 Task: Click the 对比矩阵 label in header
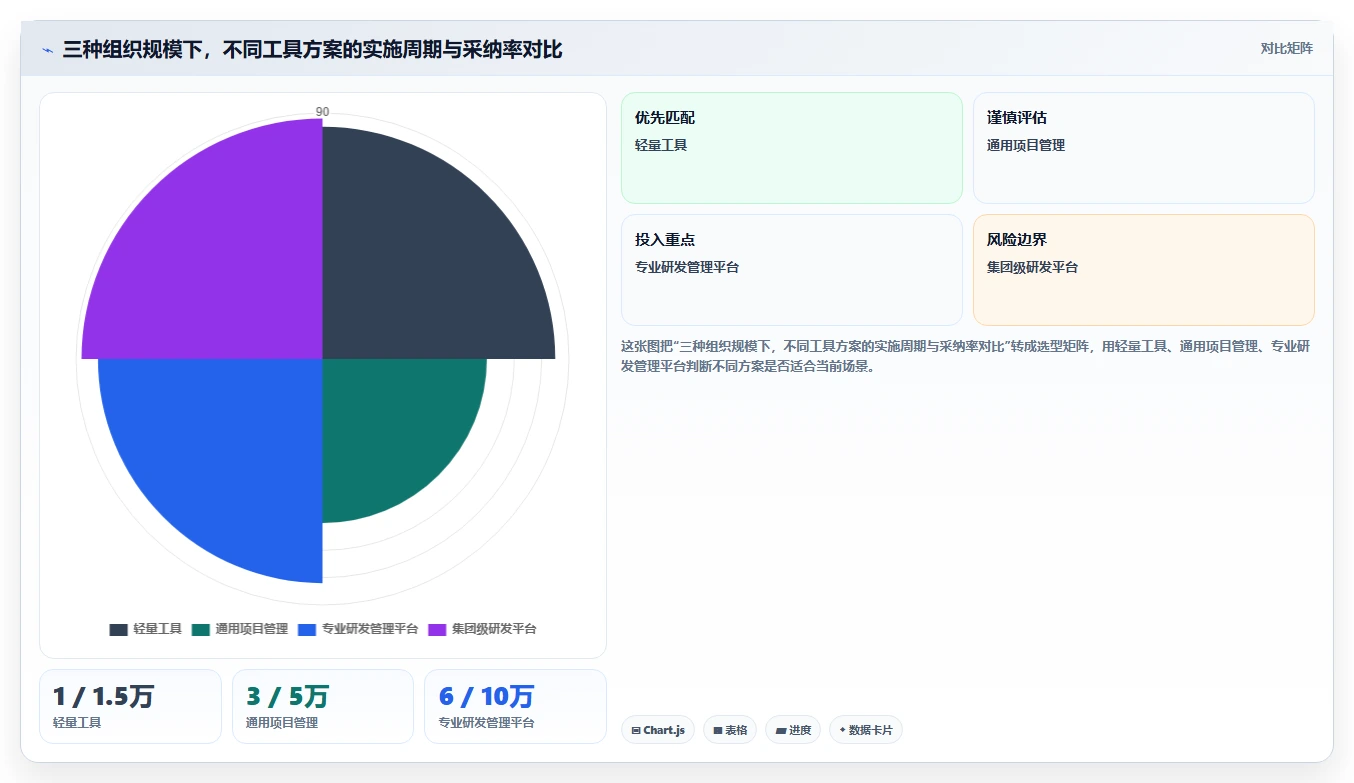1286,48
